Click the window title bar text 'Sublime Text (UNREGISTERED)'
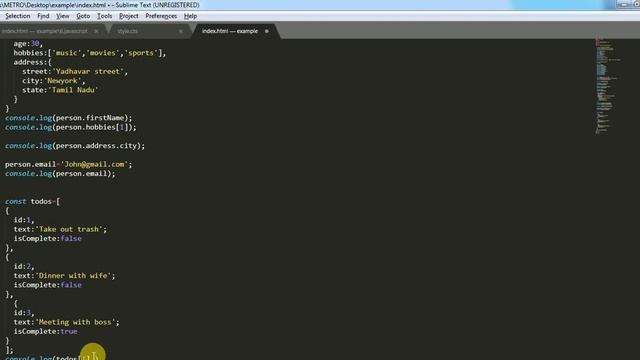This screenshot has height=360, width=640. tap(157, 5)
